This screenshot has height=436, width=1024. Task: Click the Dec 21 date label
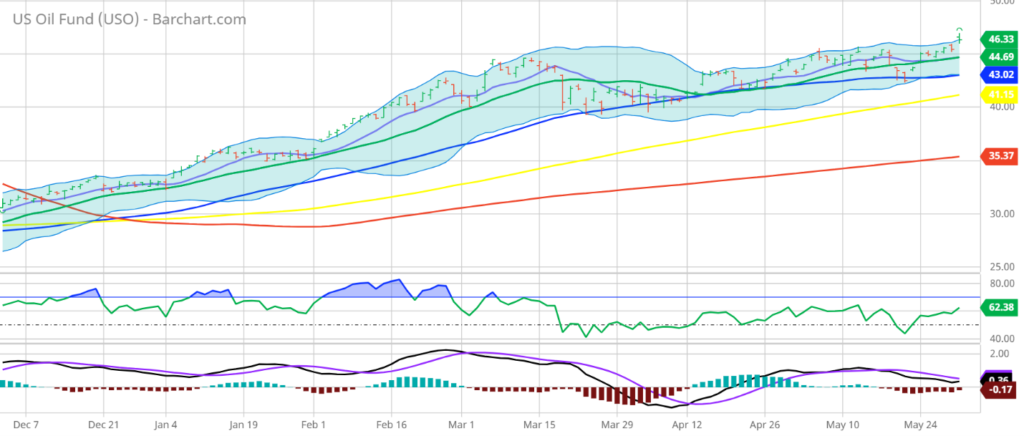[x=104, y=424]
